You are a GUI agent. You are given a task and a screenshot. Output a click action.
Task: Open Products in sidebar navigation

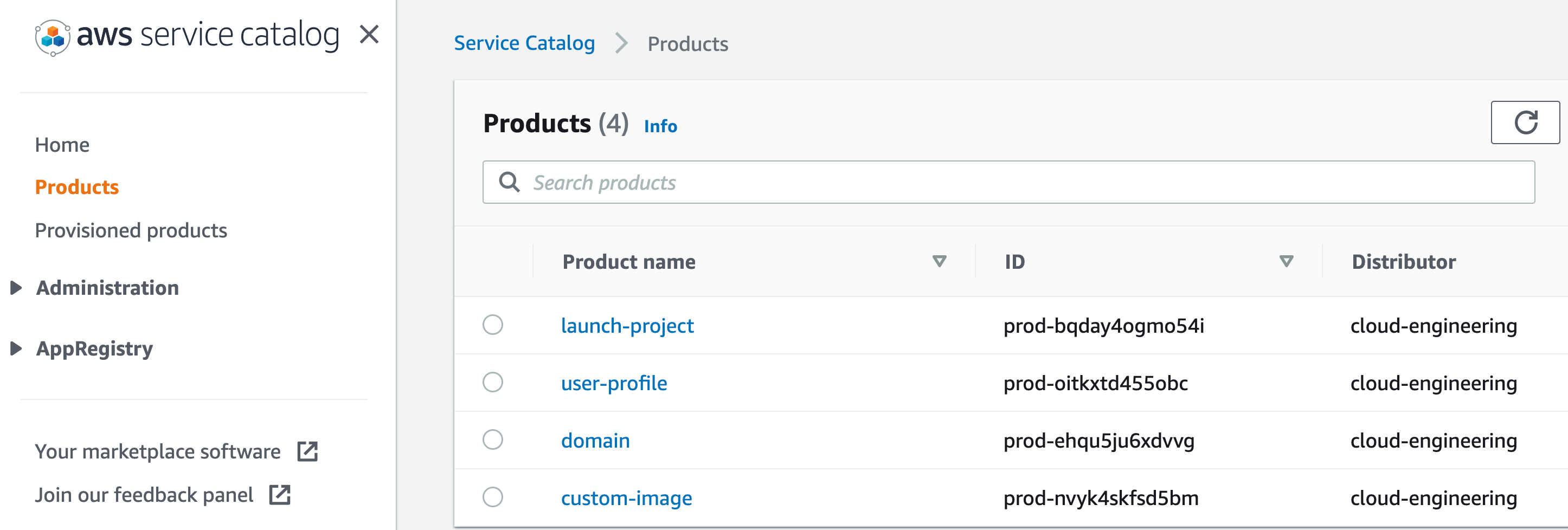pyautogui.click(x=76, y=187)
